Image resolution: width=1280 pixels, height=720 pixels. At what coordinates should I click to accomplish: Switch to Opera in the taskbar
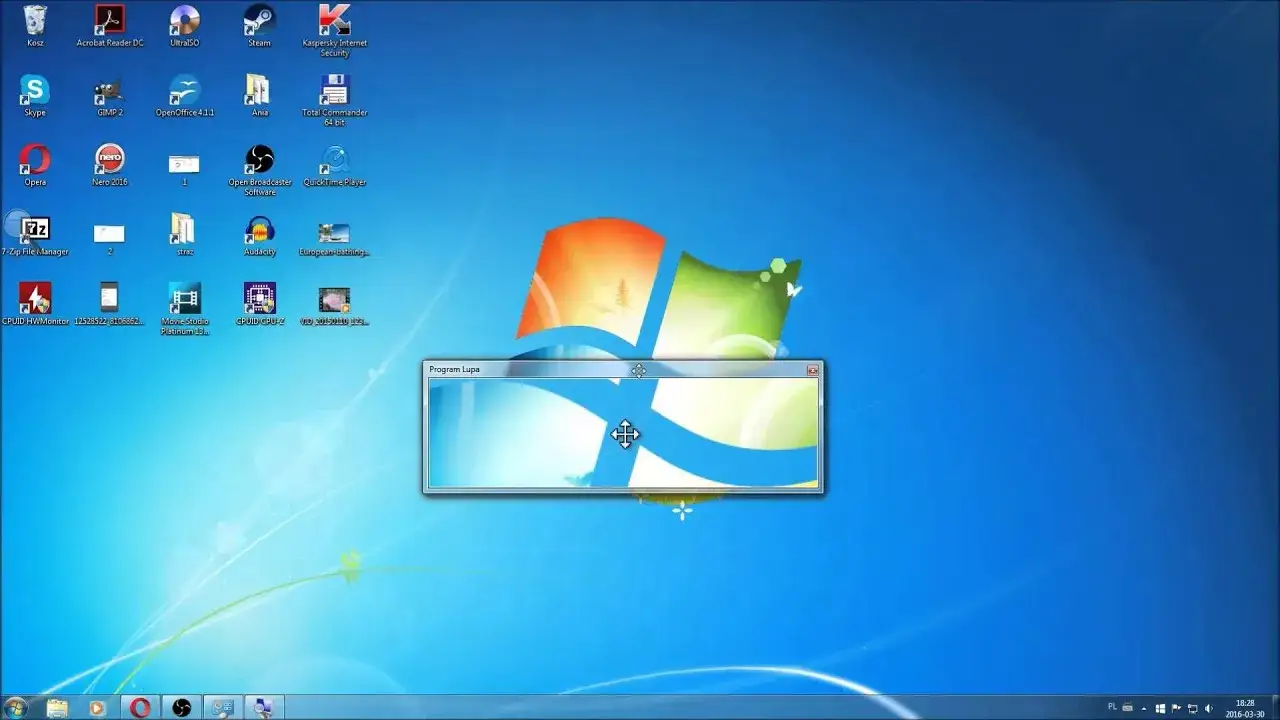point(140,708)
